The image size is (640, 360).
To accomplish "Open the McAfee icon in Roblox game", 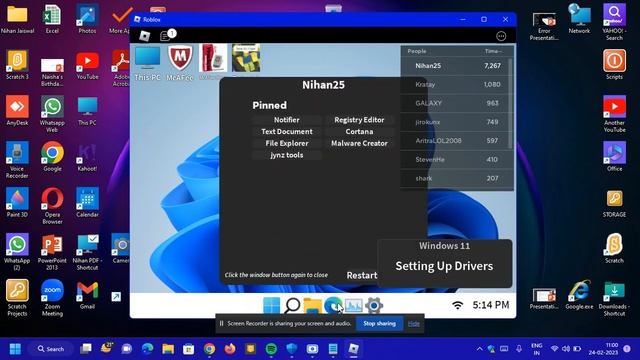I will click(180, 63).
